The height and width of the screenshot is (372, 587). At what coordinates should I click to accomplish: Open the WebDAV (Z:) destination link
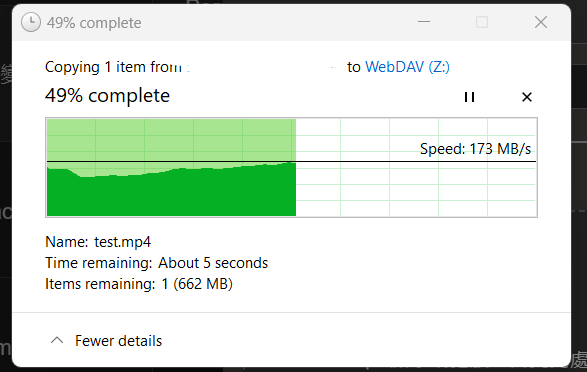[407, 67]
